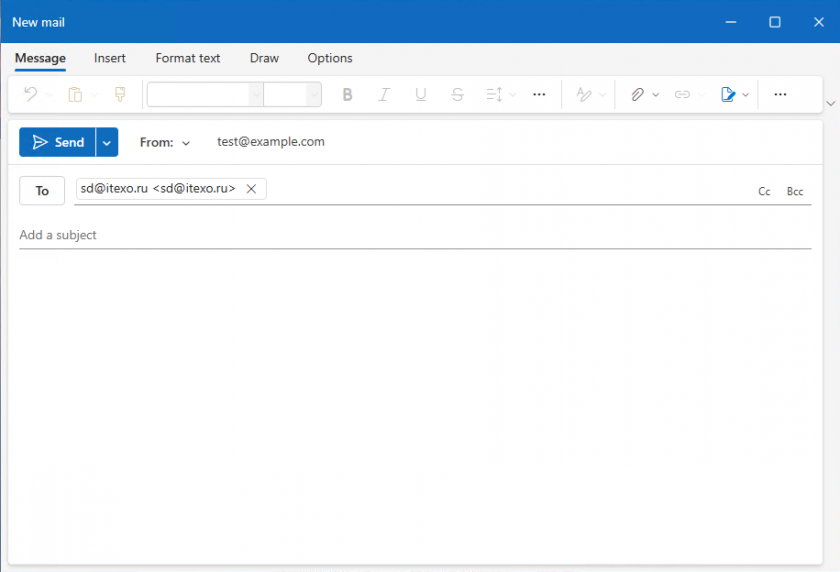Screen dimensions: 840x572
Task: Toggle italic formatting
Action: pos(384,95)
